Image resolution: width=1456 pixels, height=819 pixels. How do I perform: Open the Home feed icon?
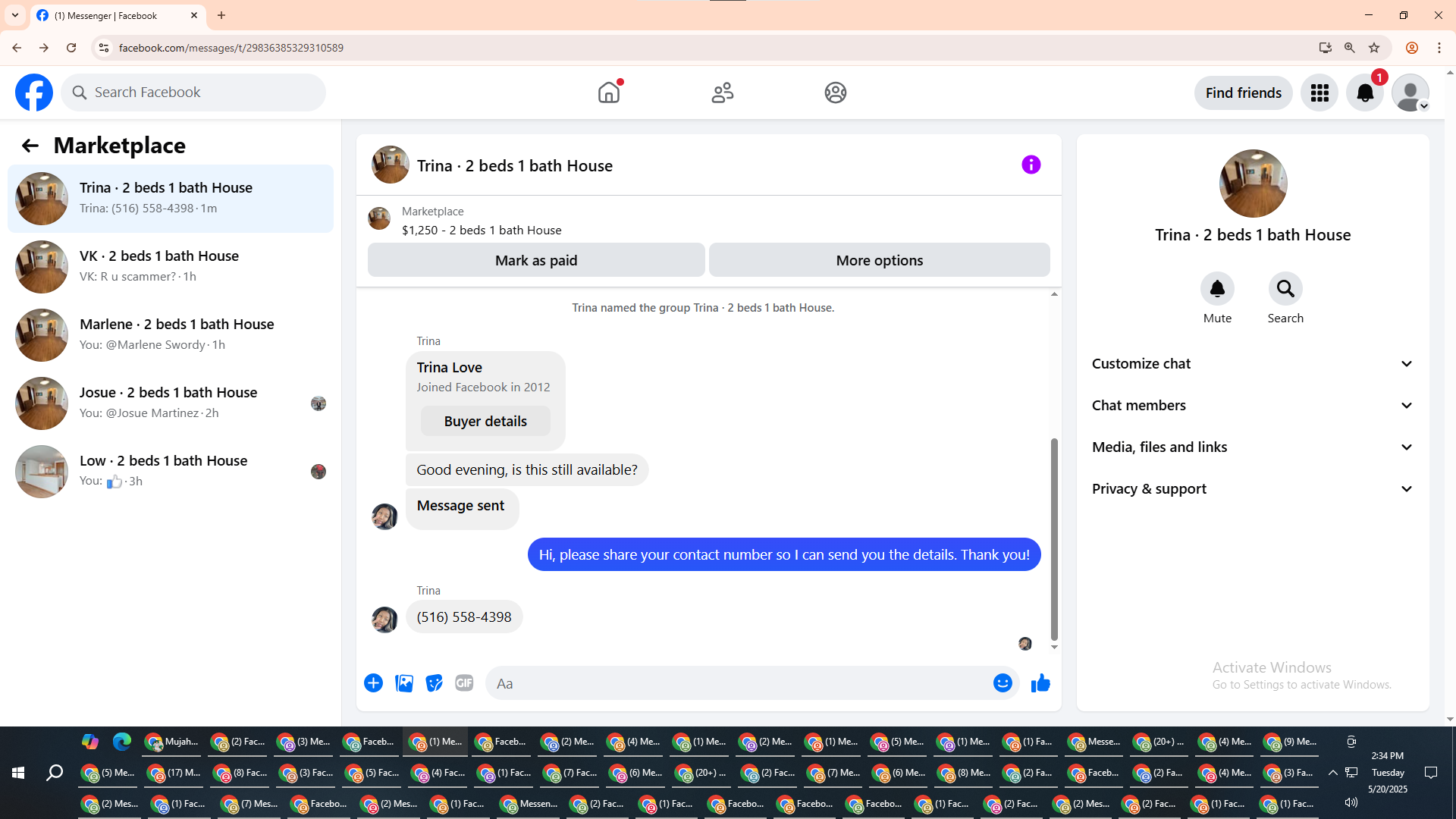(x=609, y=93)
